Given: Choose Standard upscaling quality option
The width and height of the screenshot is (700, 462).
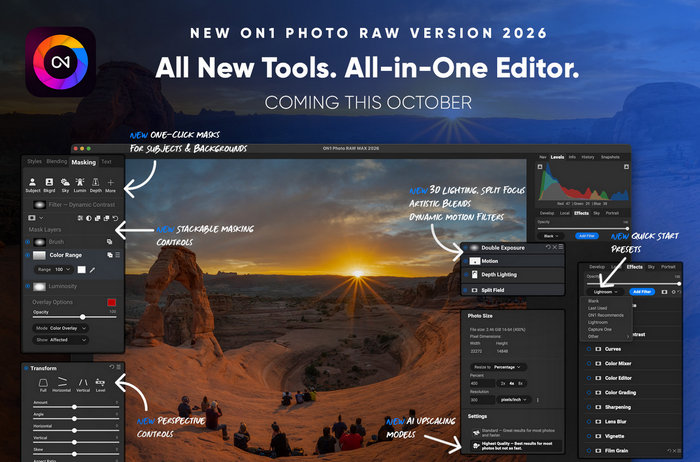Looking at the screenshot, I should (x=515, y=433).
